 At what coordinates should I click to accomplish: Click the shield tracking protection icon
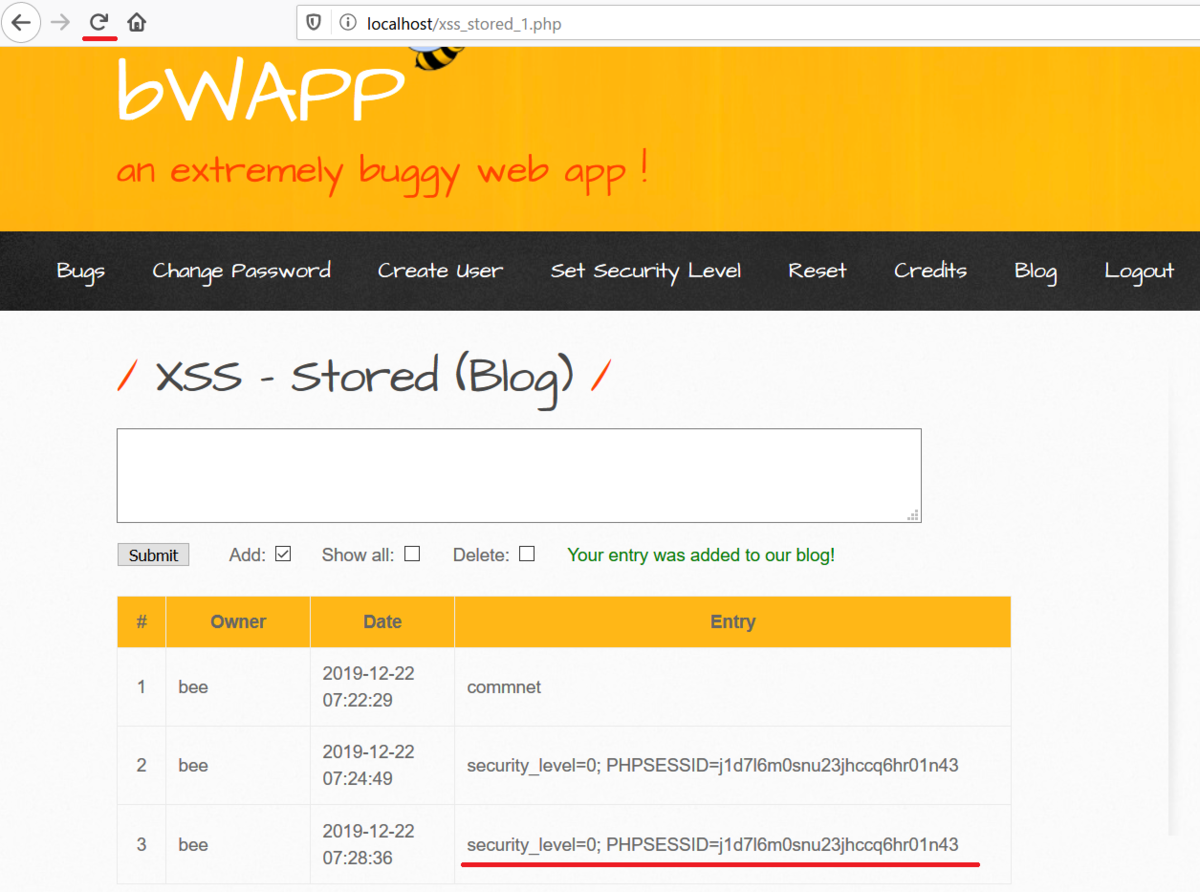point(314,22)
